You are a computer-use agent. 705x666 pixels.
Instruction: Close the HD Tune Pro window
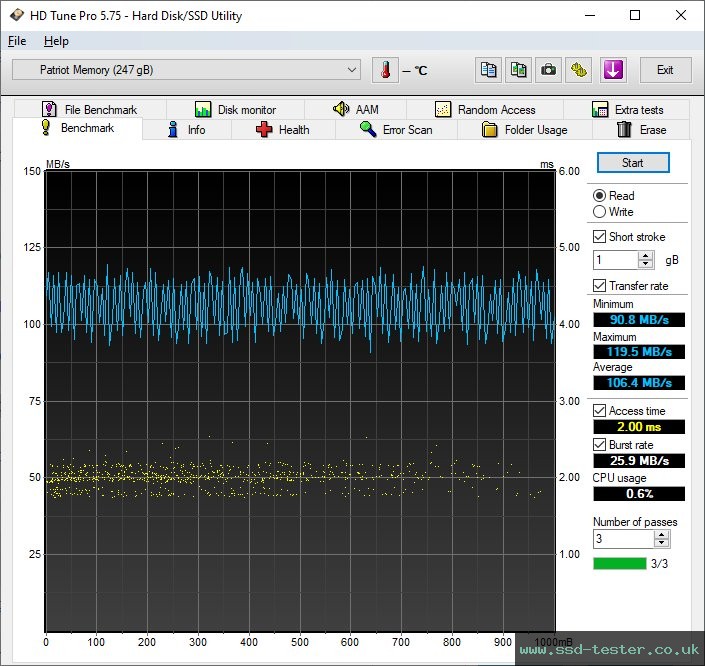(681, 15)
